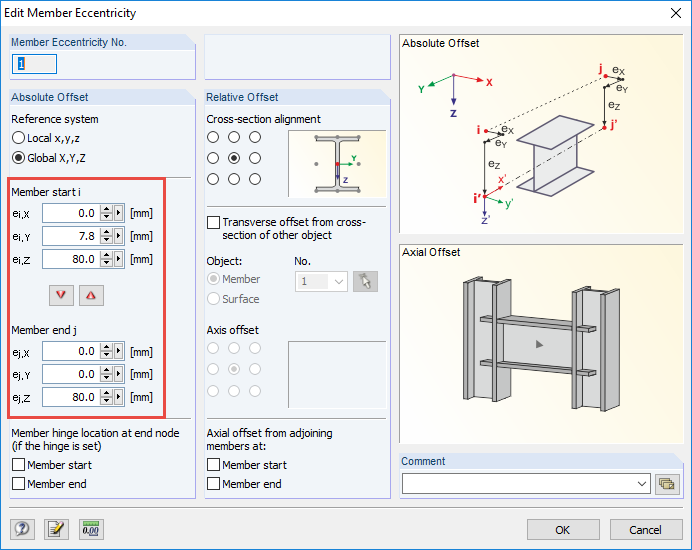Select the Surface object radio button
692x550 pixels.
214,299
